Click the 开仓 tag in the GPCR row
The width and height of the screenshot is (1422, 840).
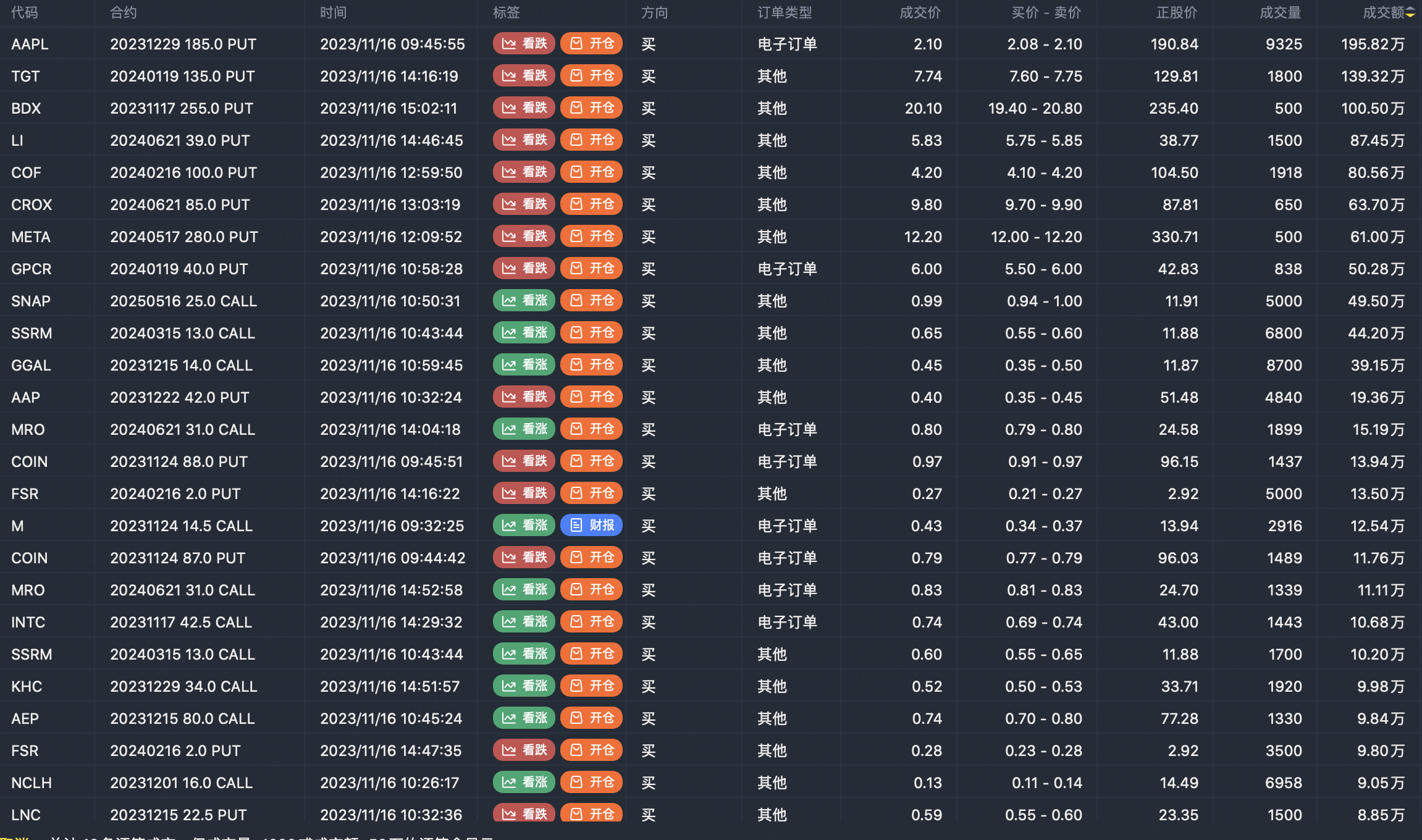click(591, 268)
